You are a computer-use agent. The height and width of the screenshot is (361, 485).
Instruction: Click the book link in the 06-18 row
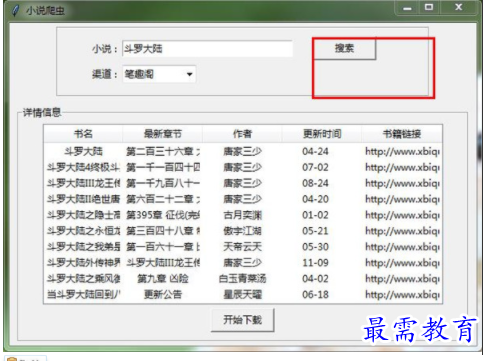[x=402, y=295]
